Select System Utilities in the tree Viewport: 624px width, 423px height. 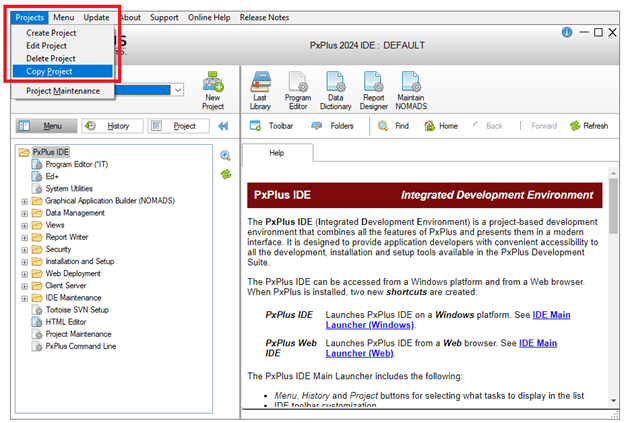coord(69,189)
